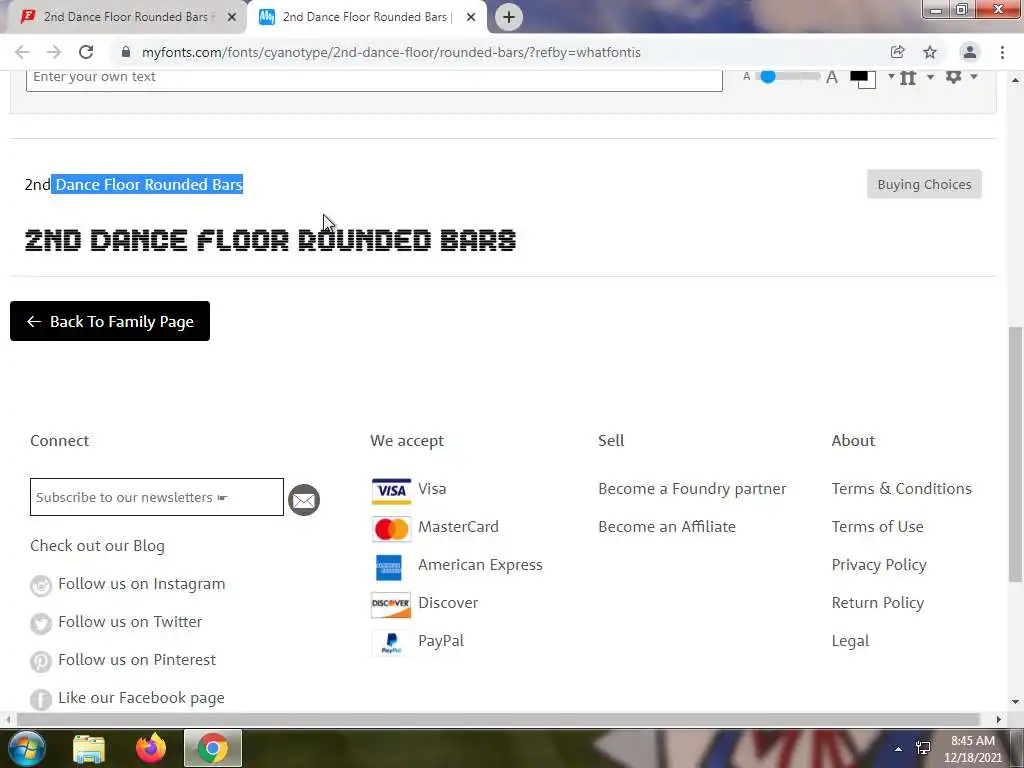Click the newsletter subscribe email field
This screenshot has width=1024, height=768.
point(157,497)
